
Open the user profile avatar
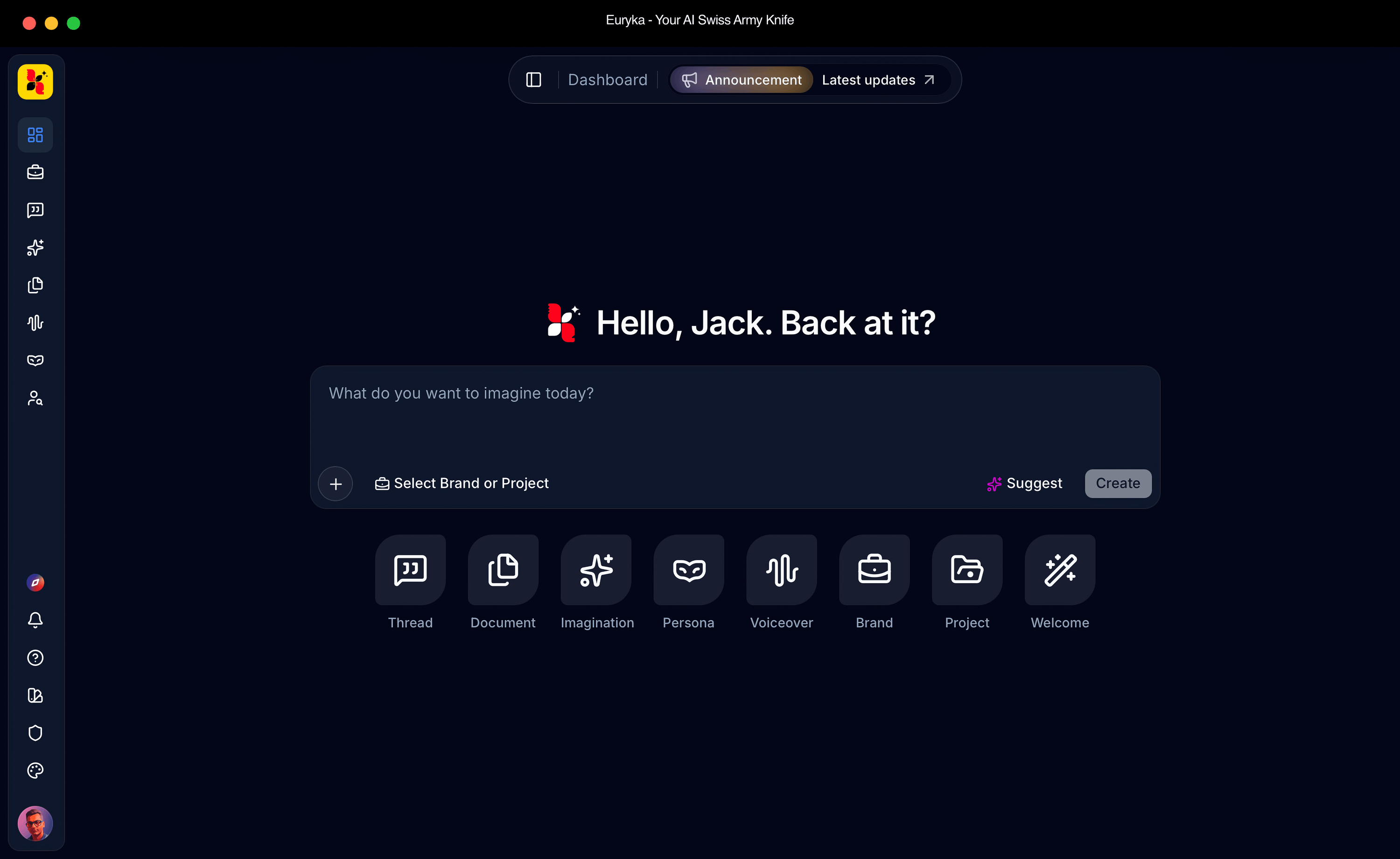point(35,823)
